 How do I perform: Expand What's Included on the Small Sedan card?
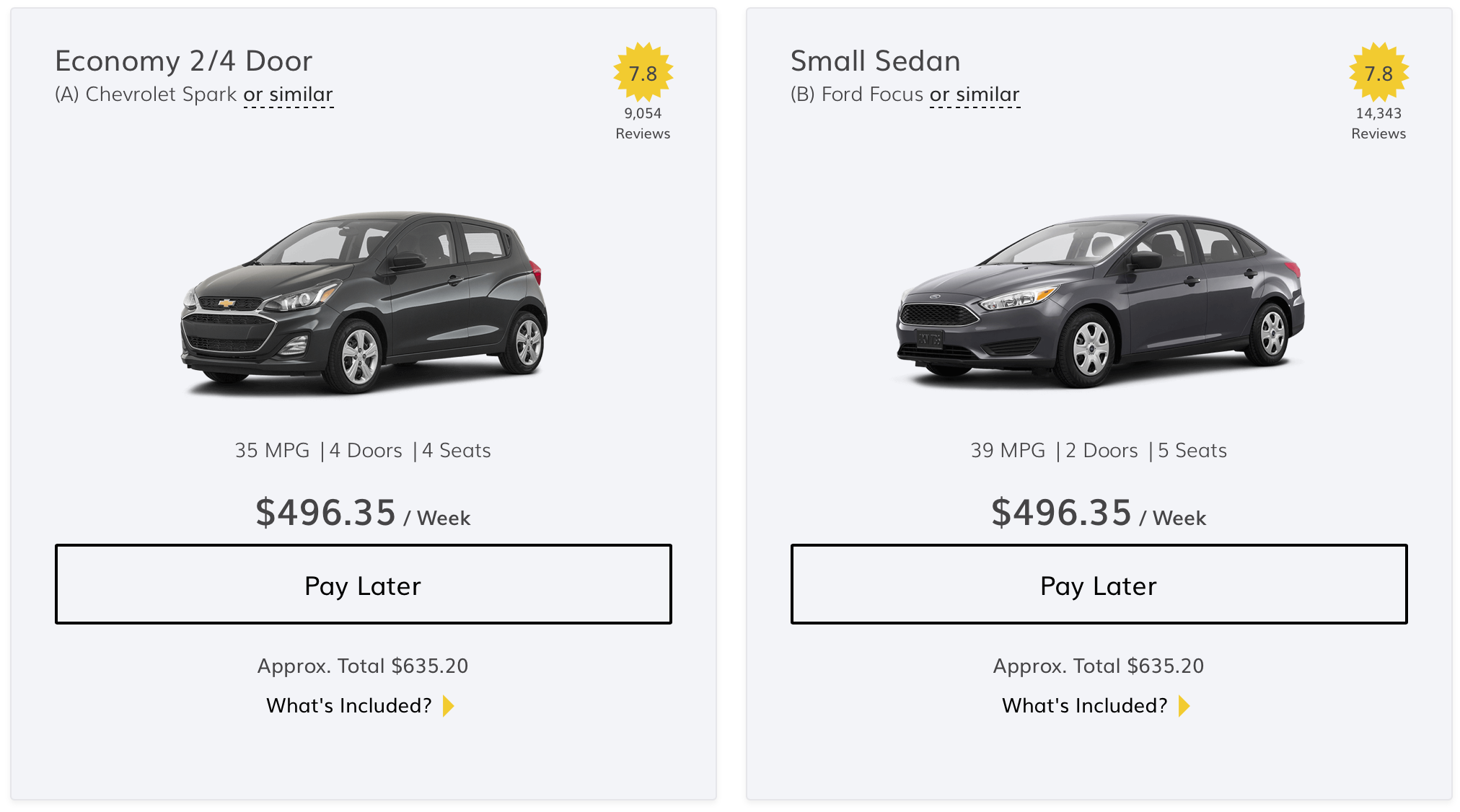coord(1085,705)
